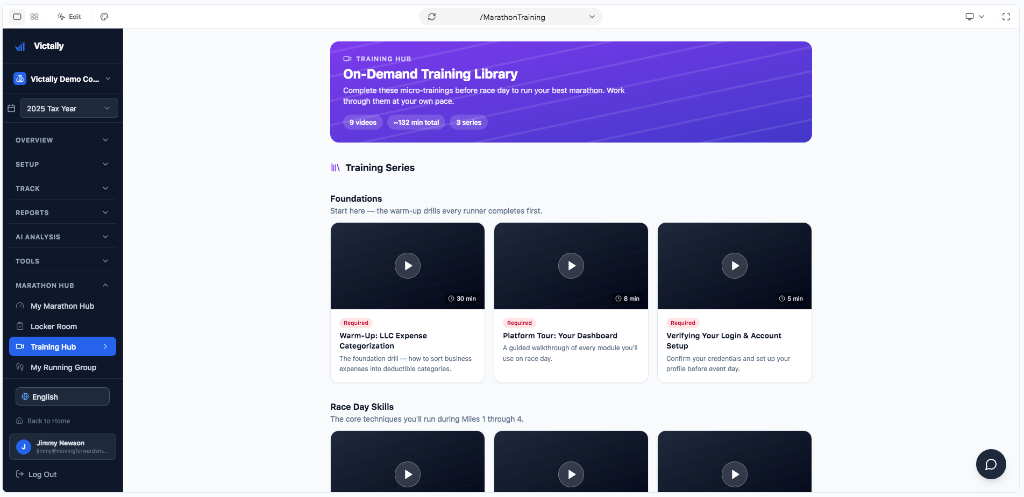Click the 8 min duration label
Screen dimensions: 1024x497
coord(627,298)
